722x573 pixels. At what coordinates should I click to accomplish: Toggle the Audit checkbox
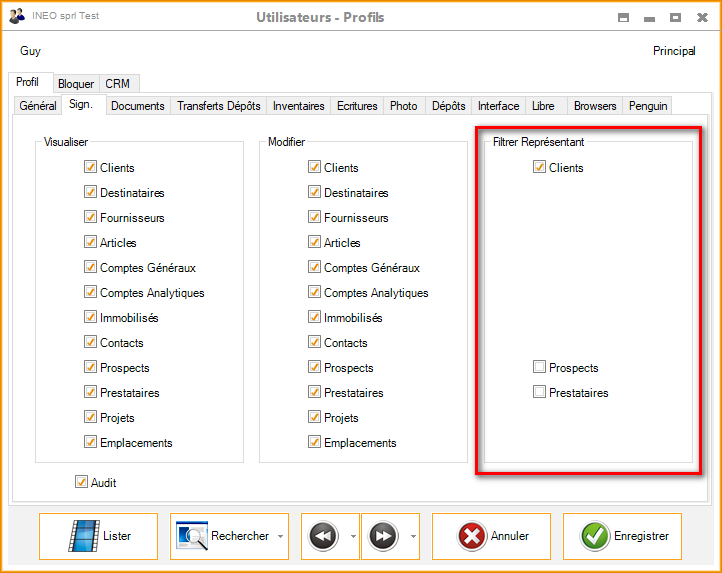click(82, 483)
